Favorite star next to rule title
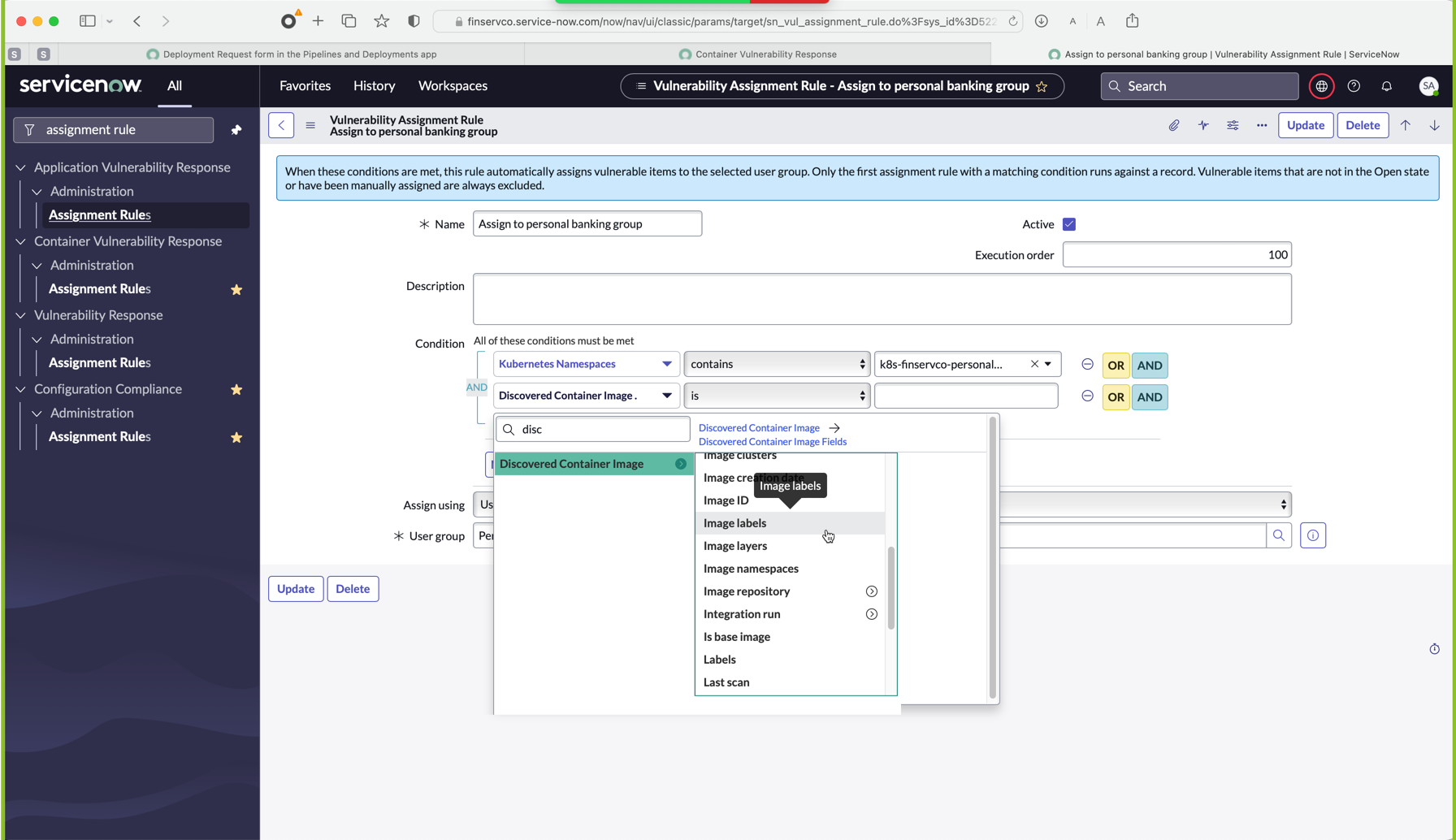Viewport: 1456px width, 840px height. coord(1042,86)
